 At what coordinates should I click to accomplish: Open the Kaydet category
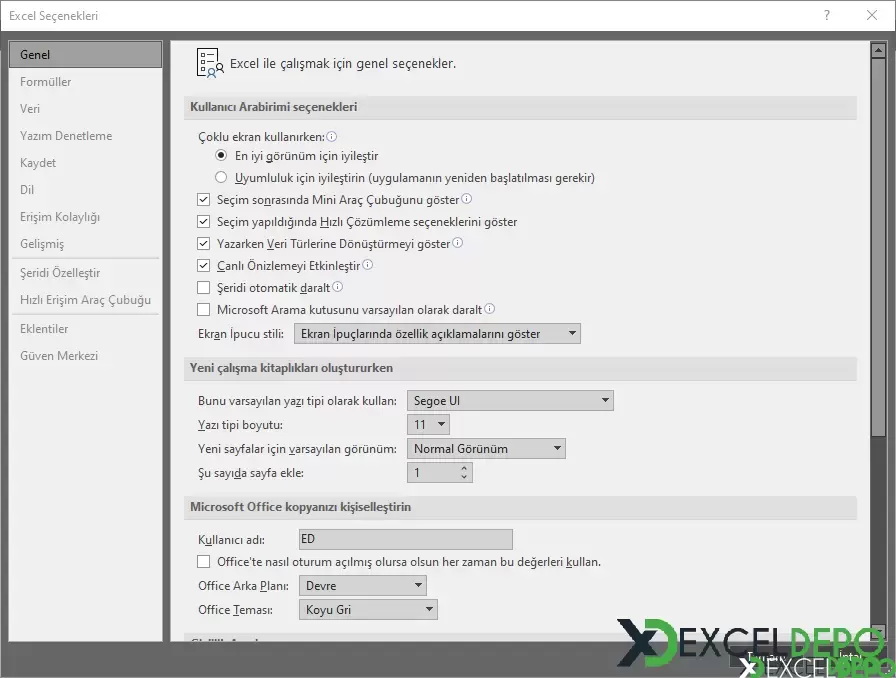pos(86,163)
